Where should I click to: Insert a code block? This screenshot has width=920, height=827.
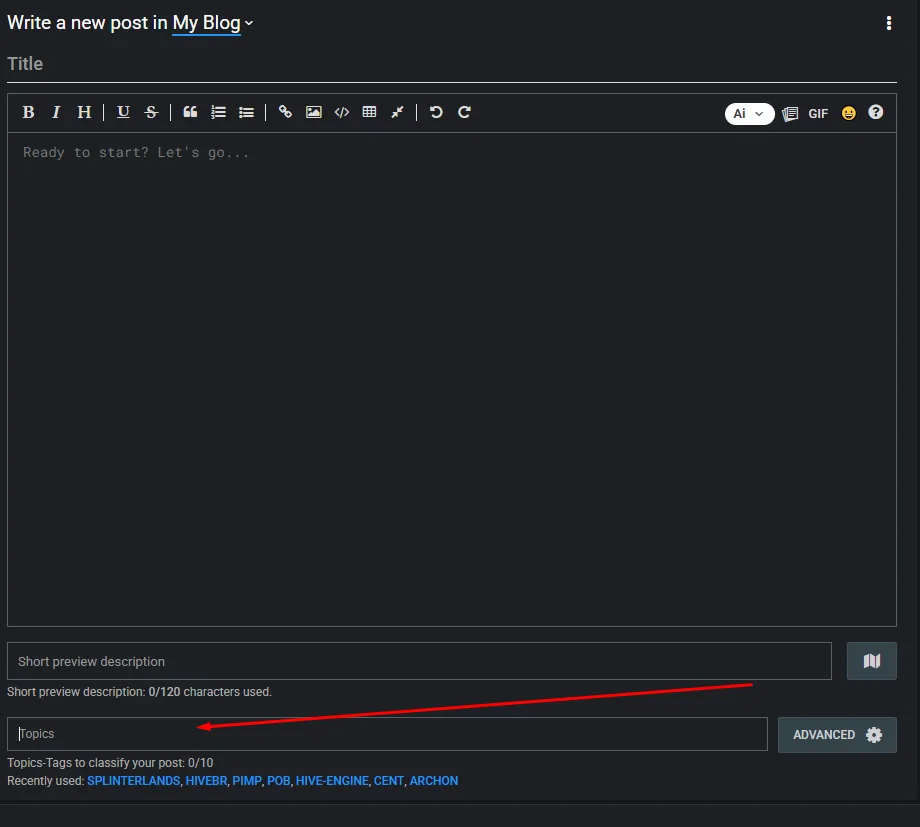[x=341, y=112]
